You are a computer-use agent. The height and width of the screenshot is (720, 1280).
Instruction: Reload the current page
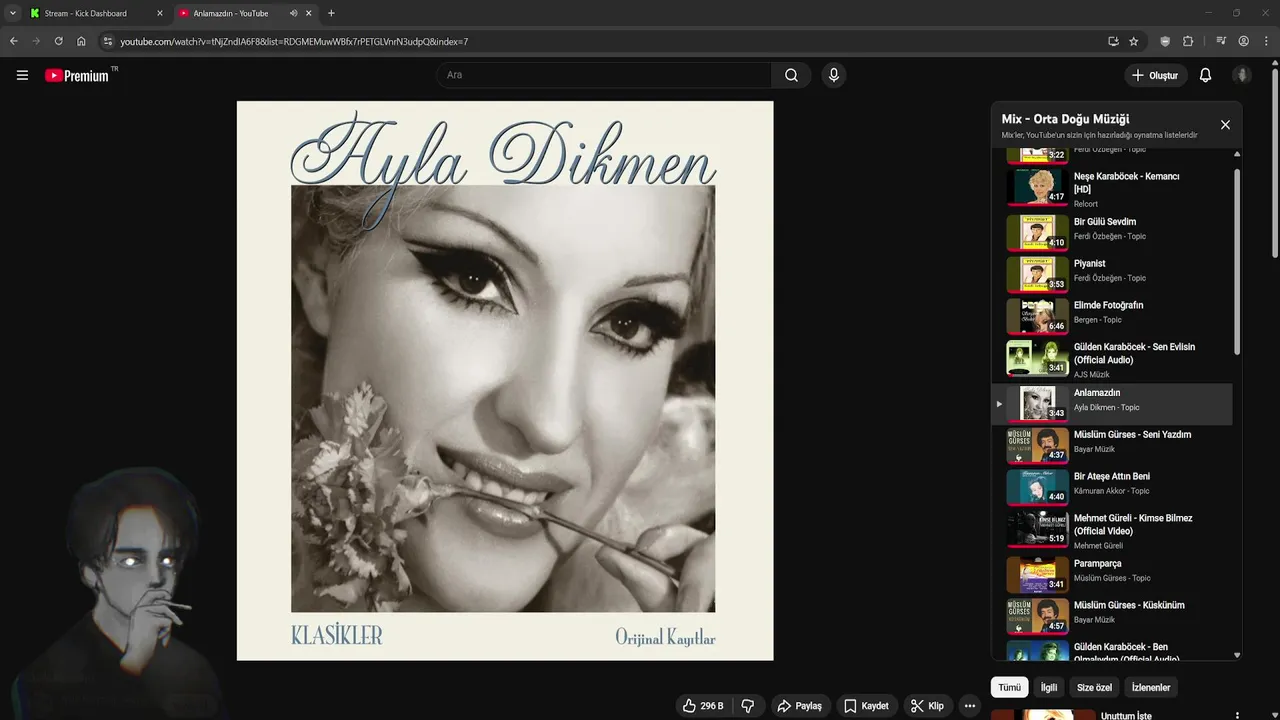click(58, 41)
